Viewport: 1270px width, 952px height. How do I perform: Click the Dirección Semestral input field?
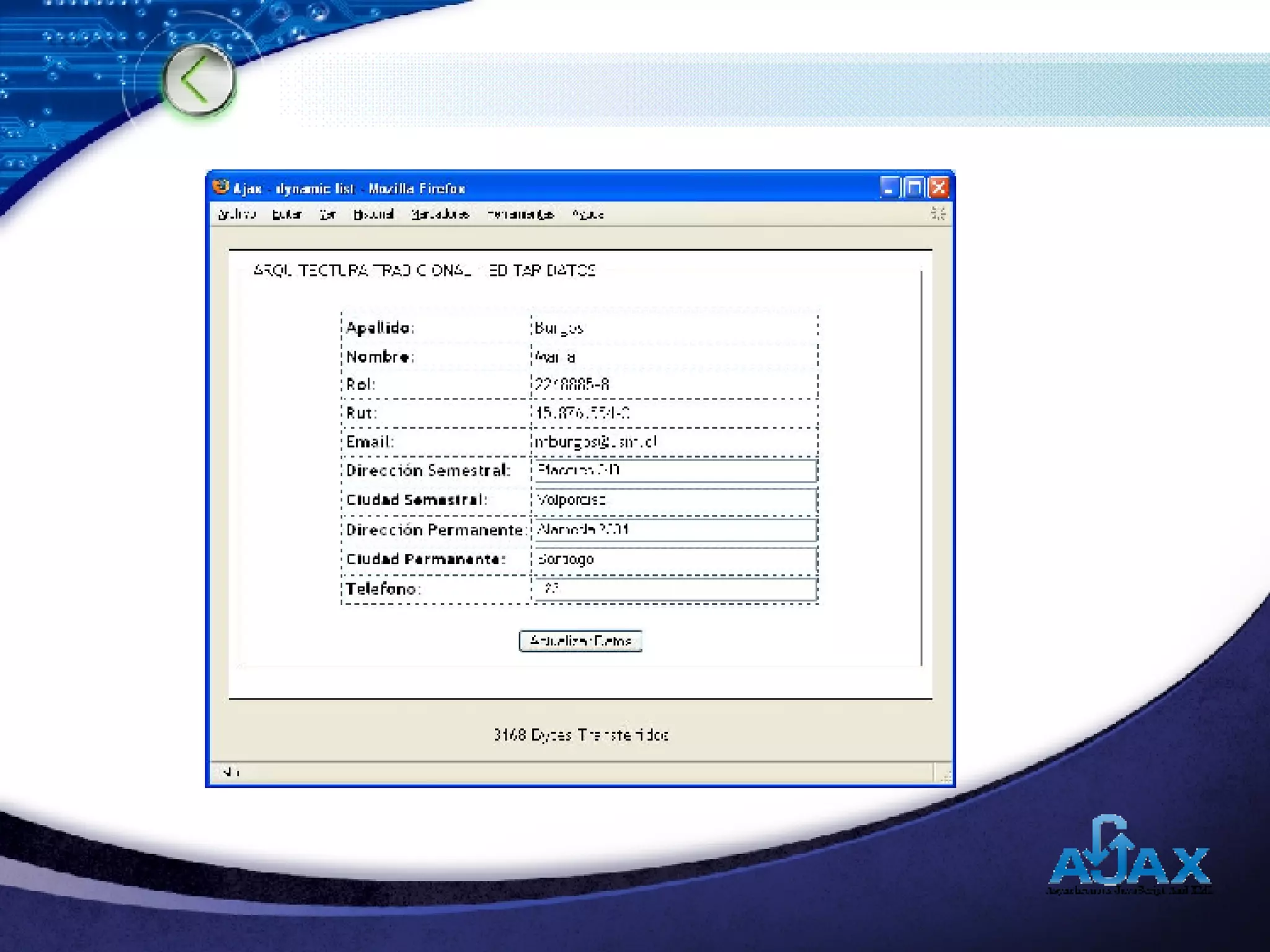click(x=674, y=471)
